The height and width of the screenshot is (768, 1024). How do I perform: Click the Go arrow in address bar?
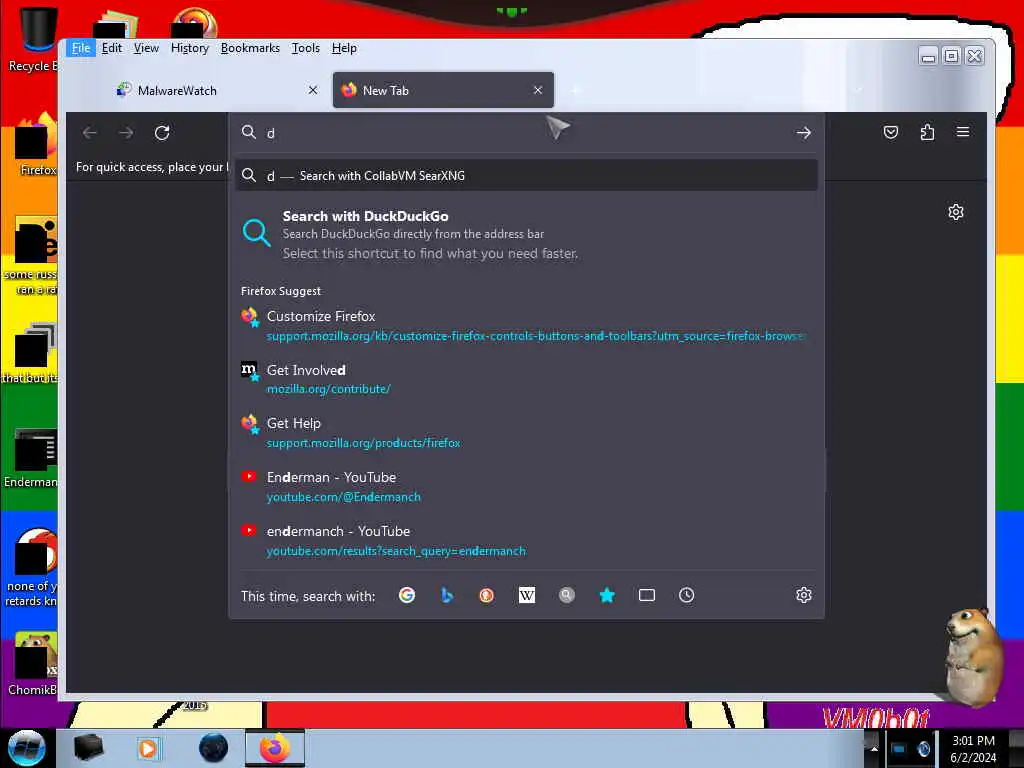(803, 133)
